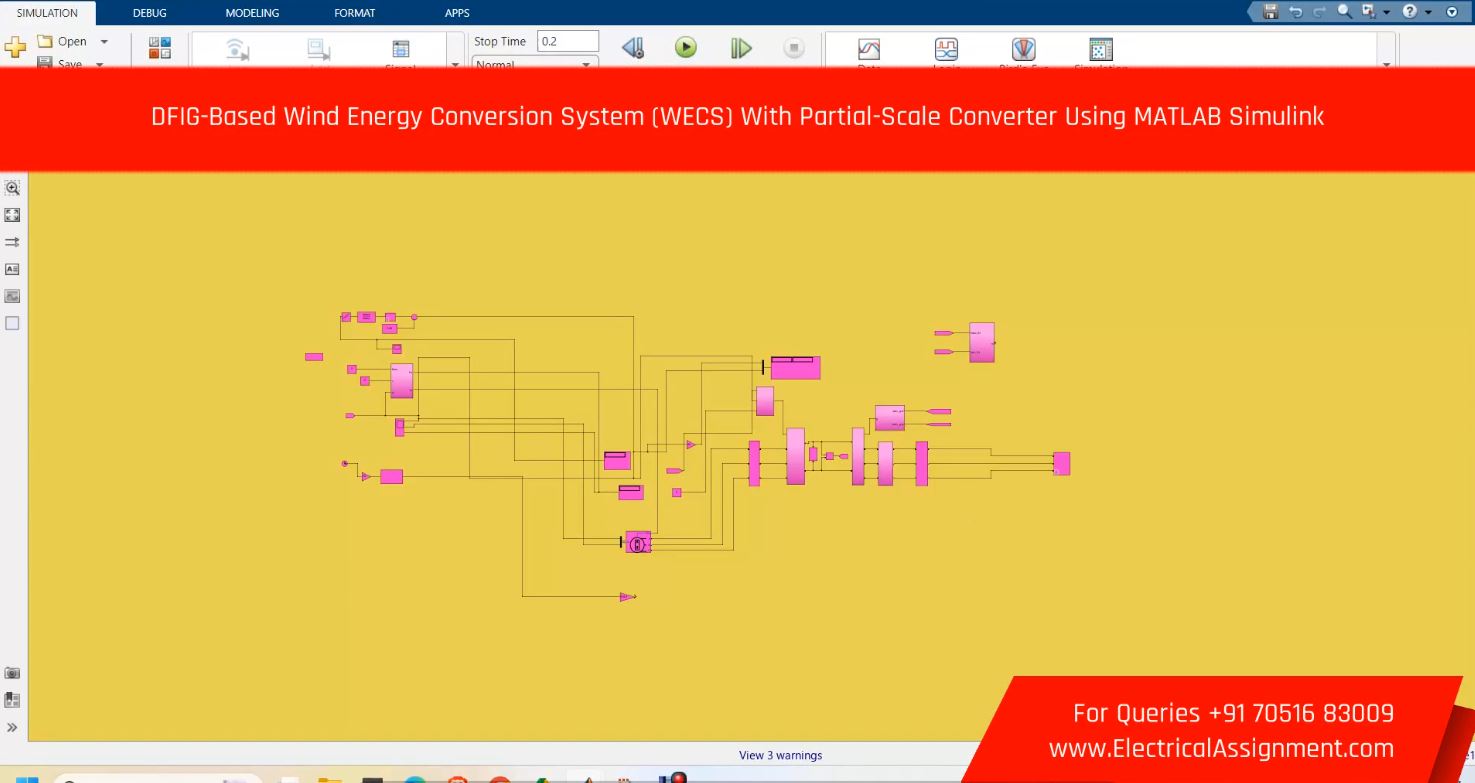
Task: Click the Step Forward simulation icon
Action: (740, 47)
